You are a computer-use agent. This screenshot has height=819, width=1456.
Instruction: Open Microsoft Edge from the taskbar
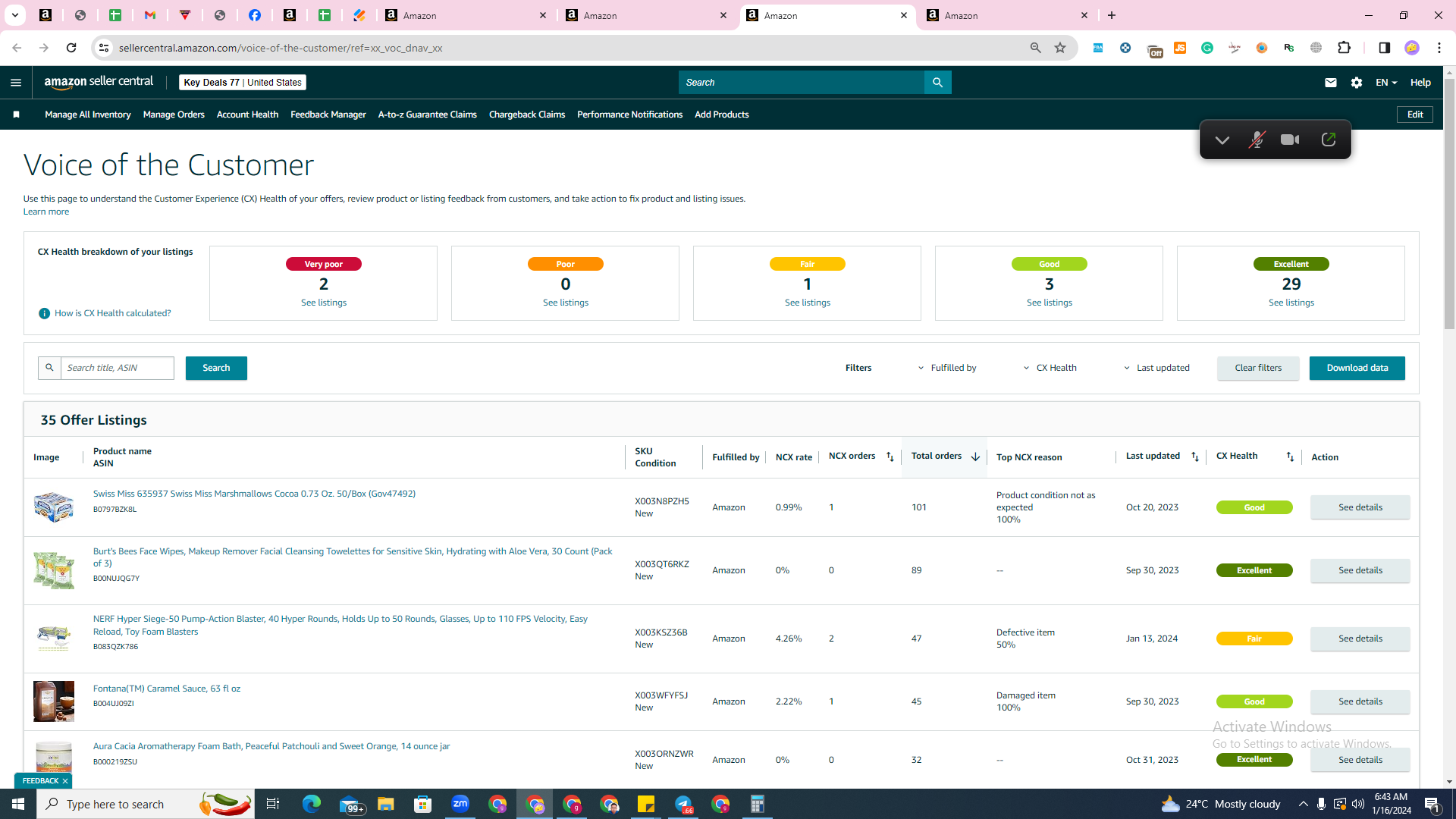[x=312, y=804]
